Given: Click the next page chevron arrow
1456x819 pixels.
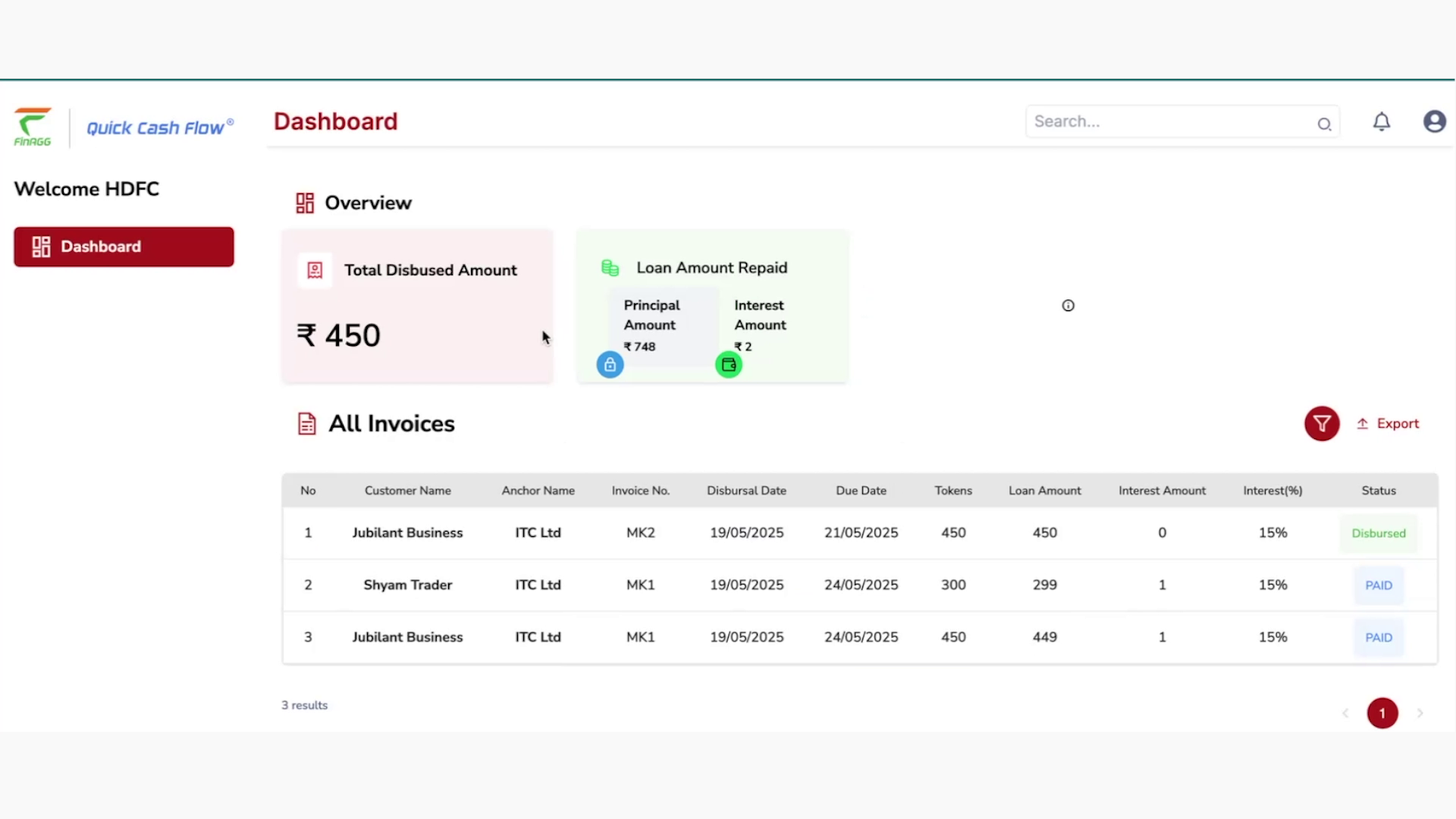Looking at the screenshot, I should [1420, 713].
